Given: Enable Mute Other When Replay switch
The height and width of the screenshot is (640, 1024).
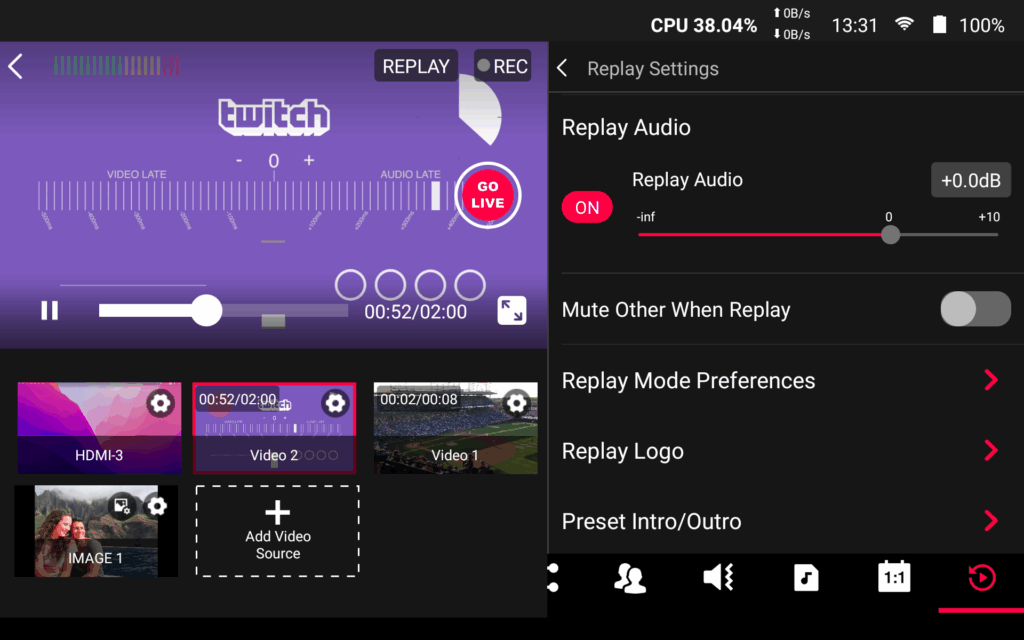Looking at the screenshot, I should [x=975, y=309].
